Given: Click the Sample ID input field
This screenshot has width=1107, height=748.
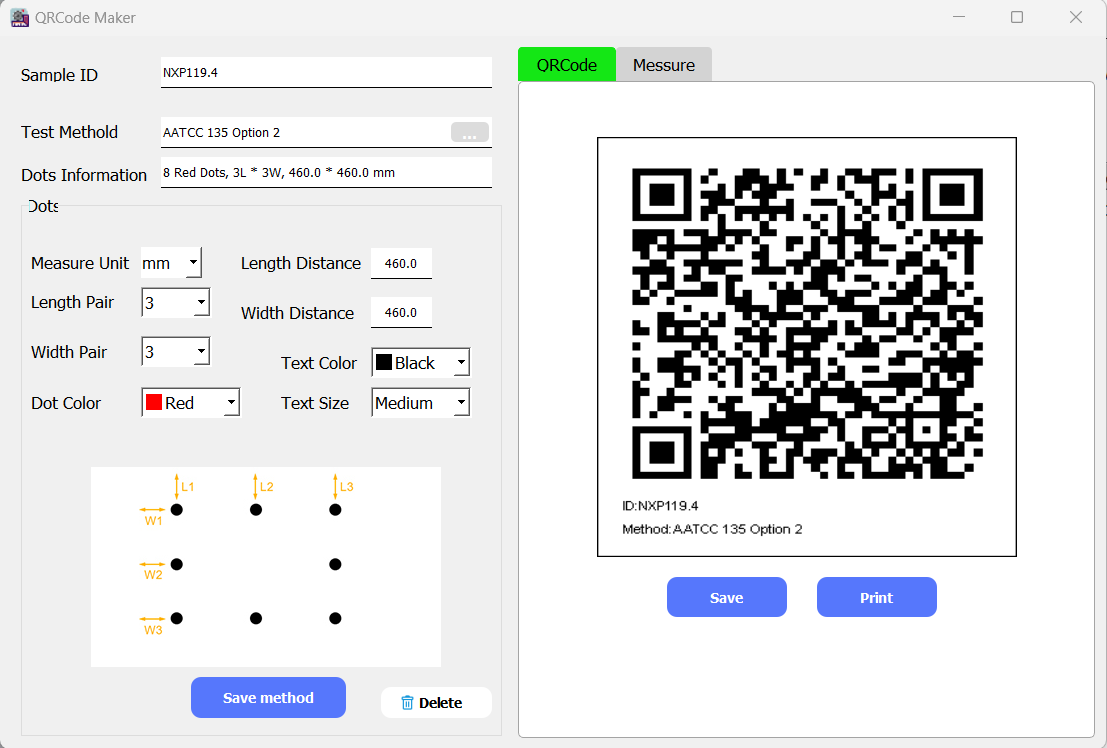Looking at the screenshot, I should click(326, 73).
